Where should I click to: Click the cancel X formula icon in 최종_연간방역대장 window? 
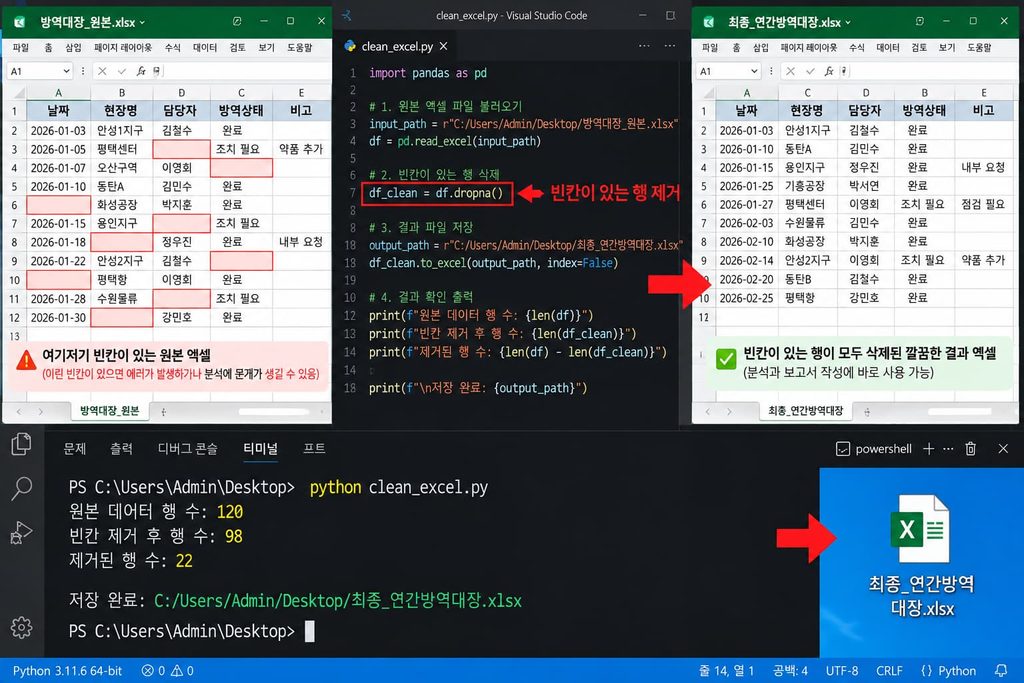(790, 71)
